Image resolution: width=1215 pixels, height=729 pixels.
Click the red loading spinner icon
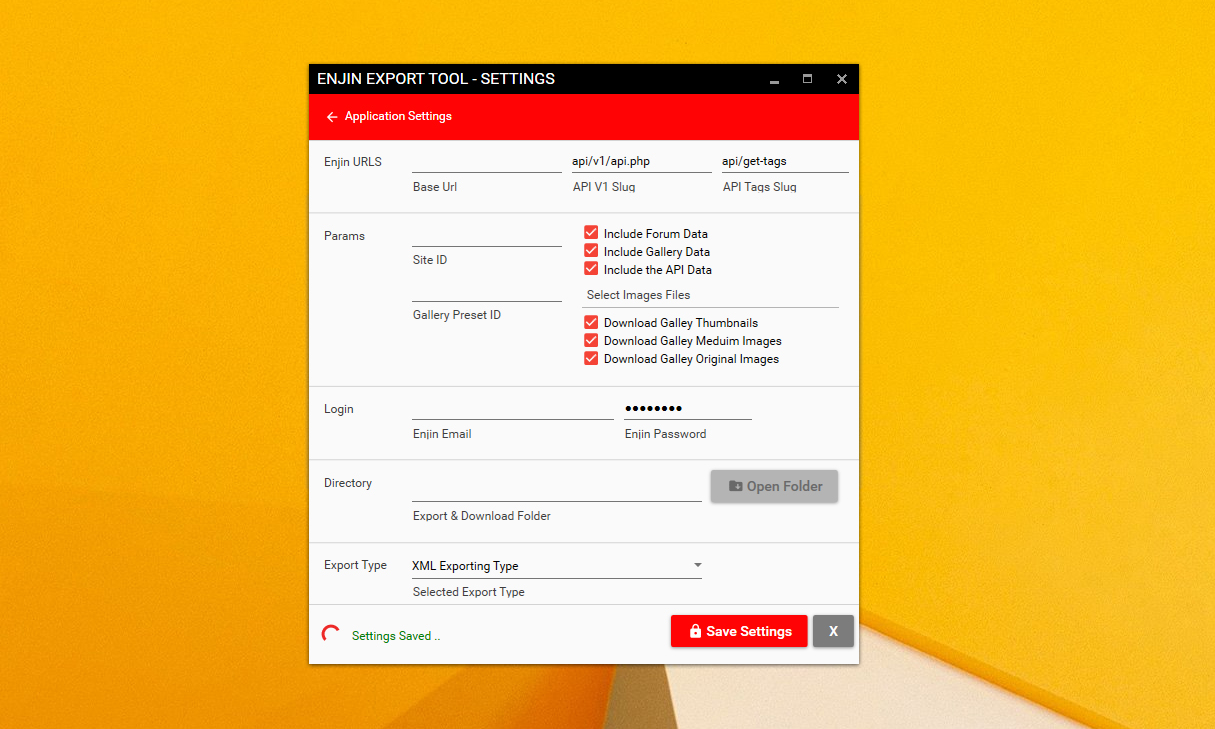330,634
